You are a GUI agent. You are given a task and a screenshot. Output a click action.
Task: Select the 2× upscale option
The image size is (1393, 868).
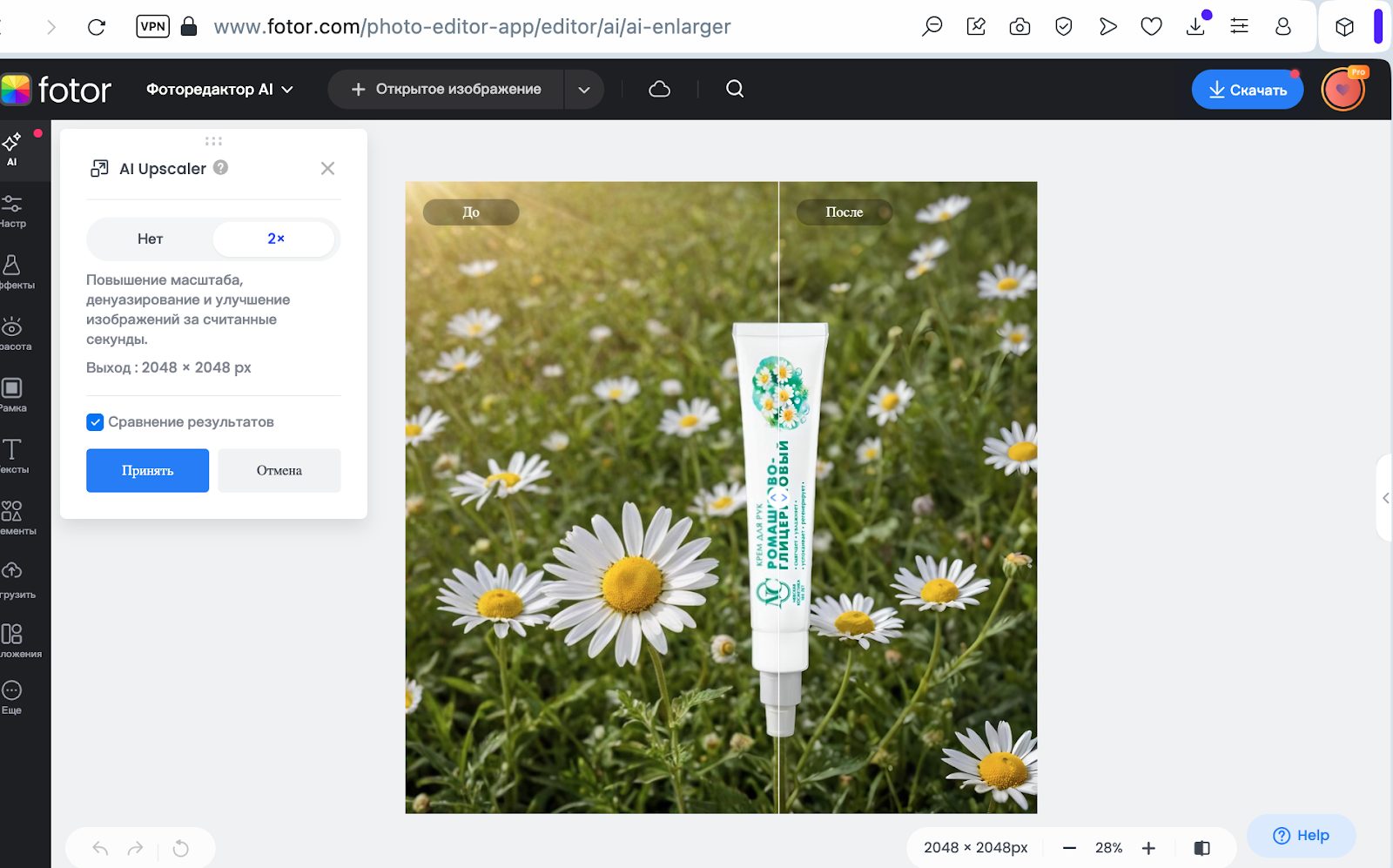click(275, 239)
